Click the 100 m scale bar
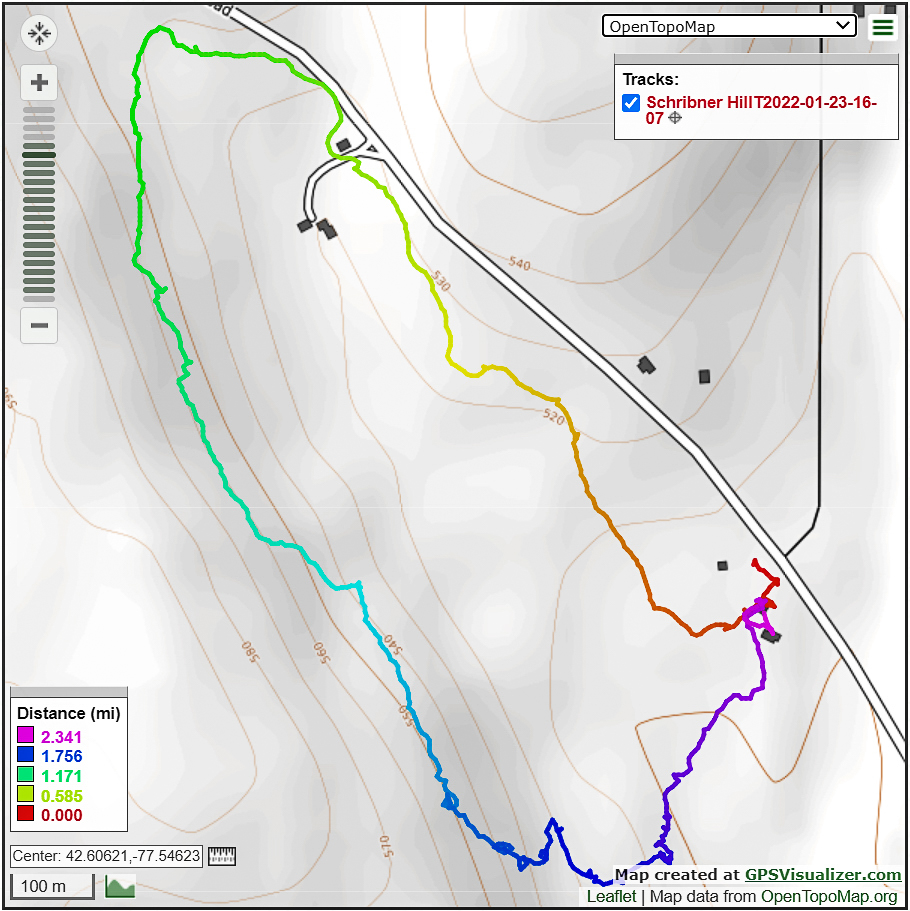Viewport: 910px width, 911px height. pyautogui.click(x=52, y=886)
